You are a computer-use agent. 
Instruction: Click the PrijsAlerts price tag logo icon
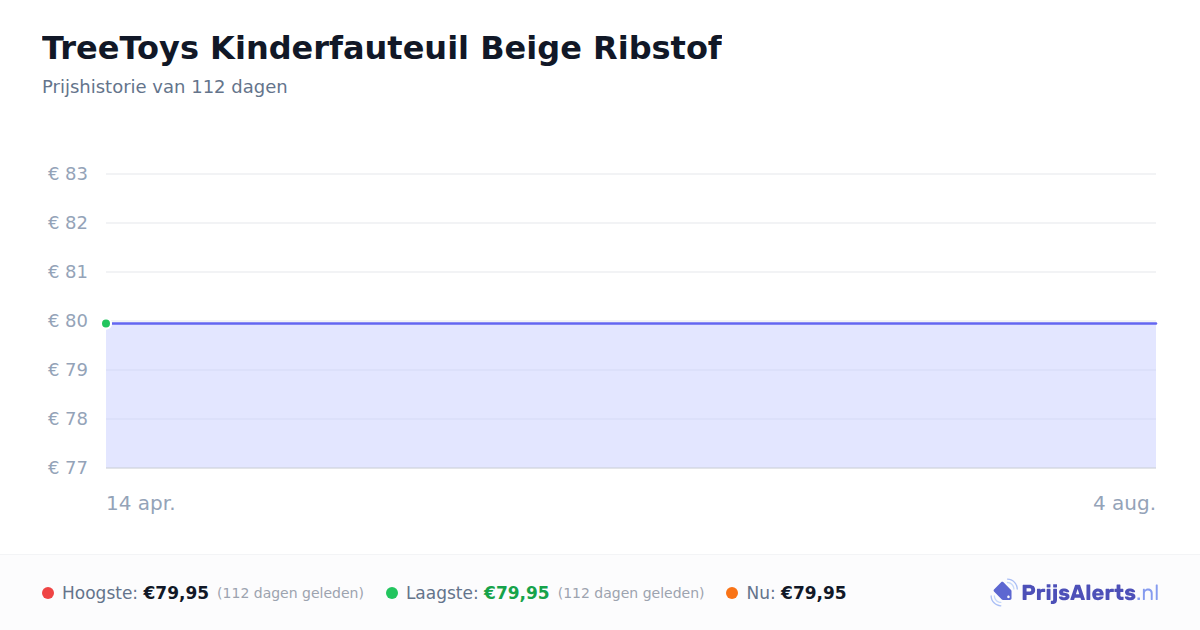1003,593
